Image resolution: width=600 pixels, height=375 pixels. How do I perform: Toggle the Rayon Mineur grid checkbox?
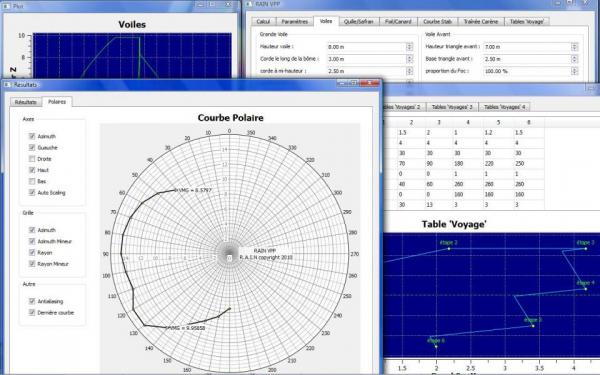click(x=32, y=264)
